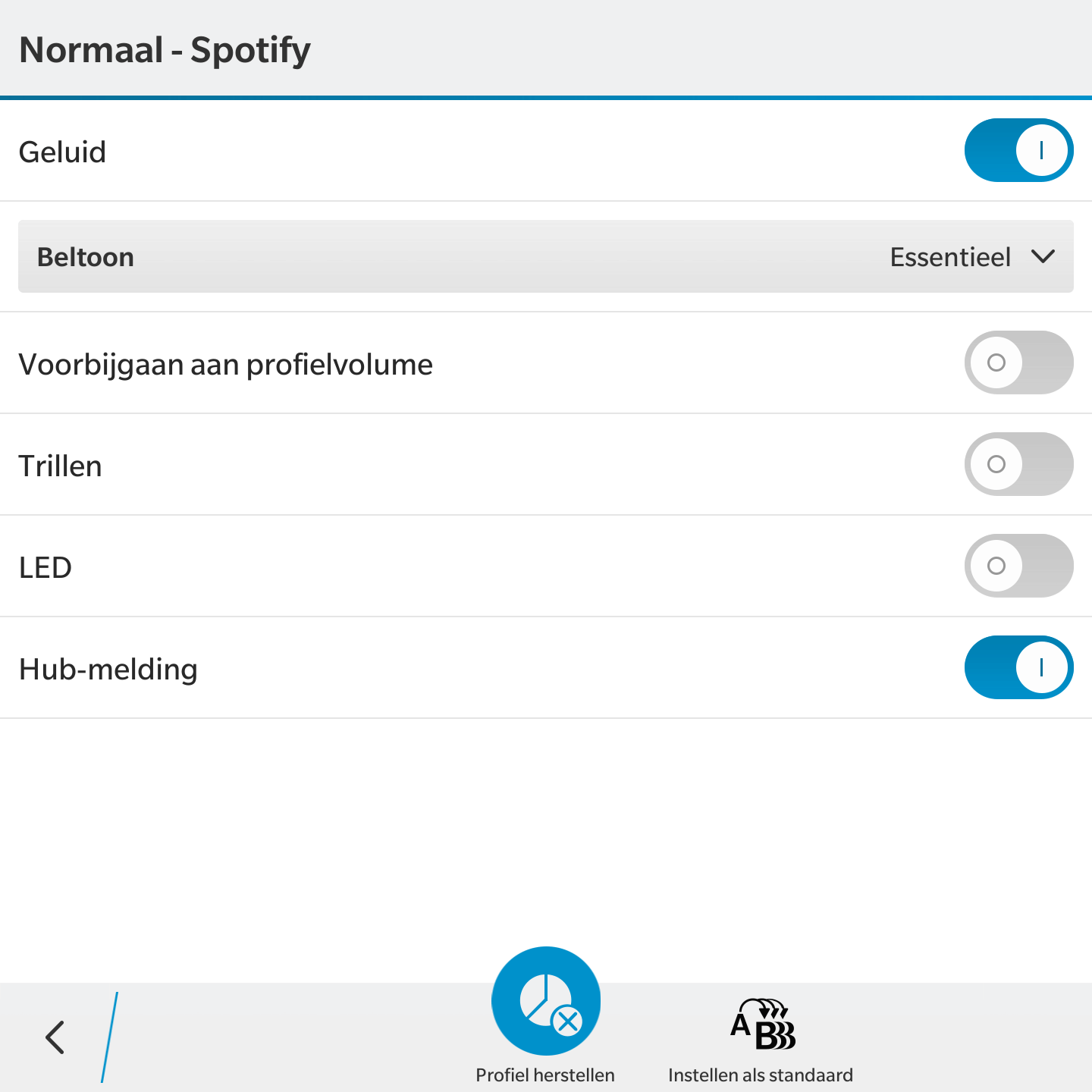
Task: Tap the blue slash divider beside back arrow
Action: coord(110,1037)
